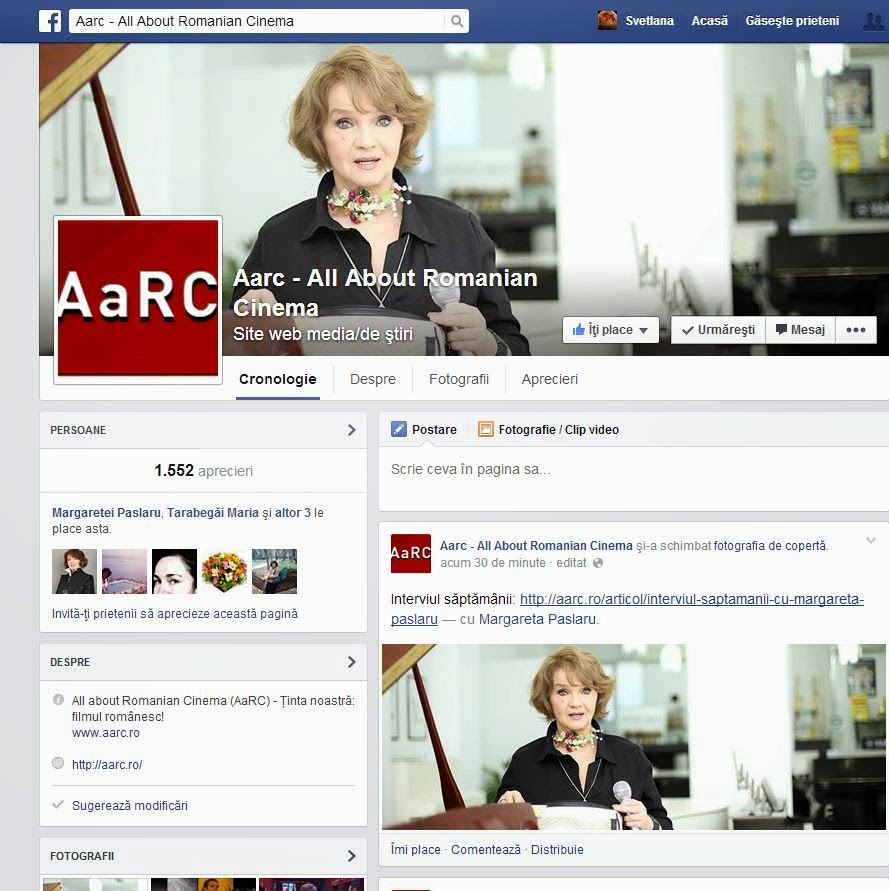Open the post's cover photo image

pos(634,736)
